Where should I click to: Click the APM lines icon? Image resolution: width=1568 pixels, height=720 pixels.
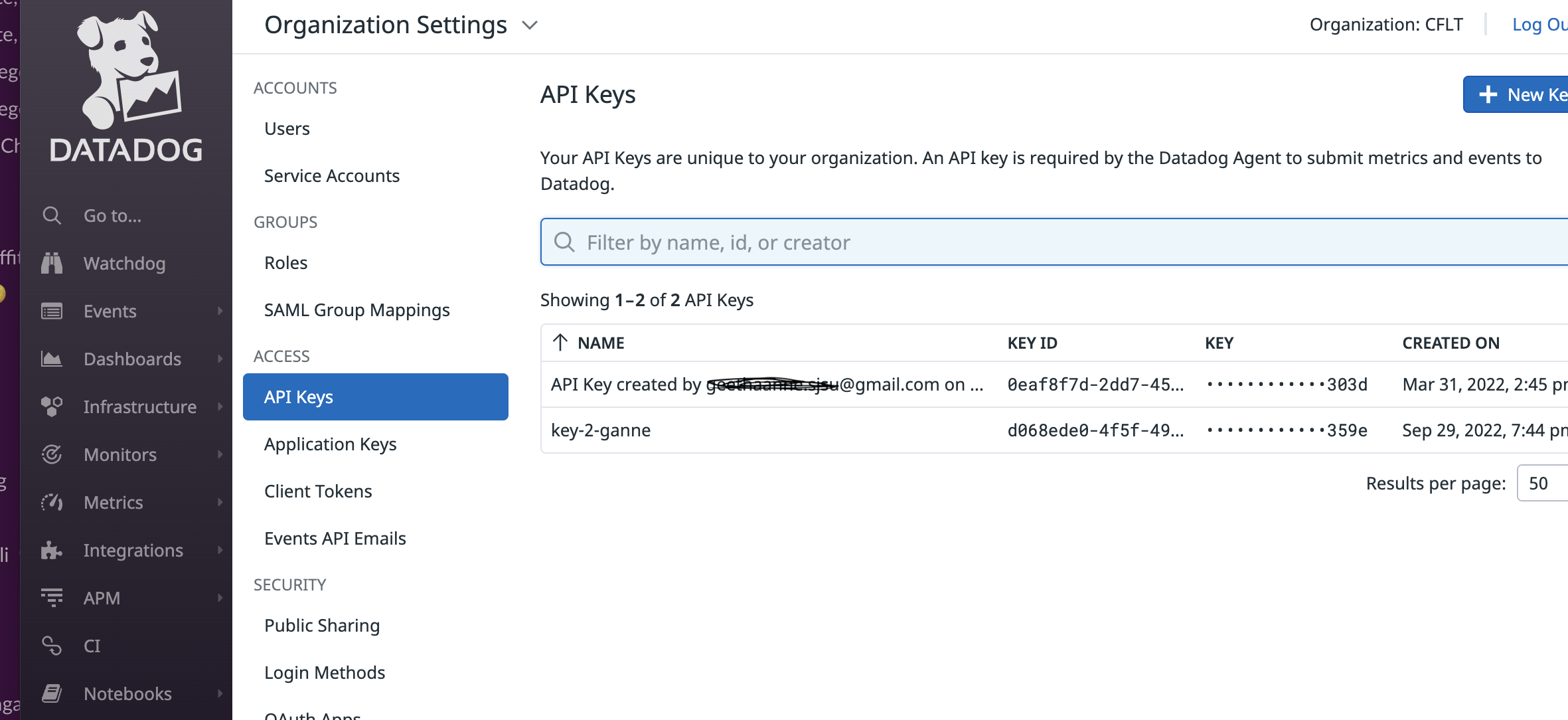[x=52, y=598]
